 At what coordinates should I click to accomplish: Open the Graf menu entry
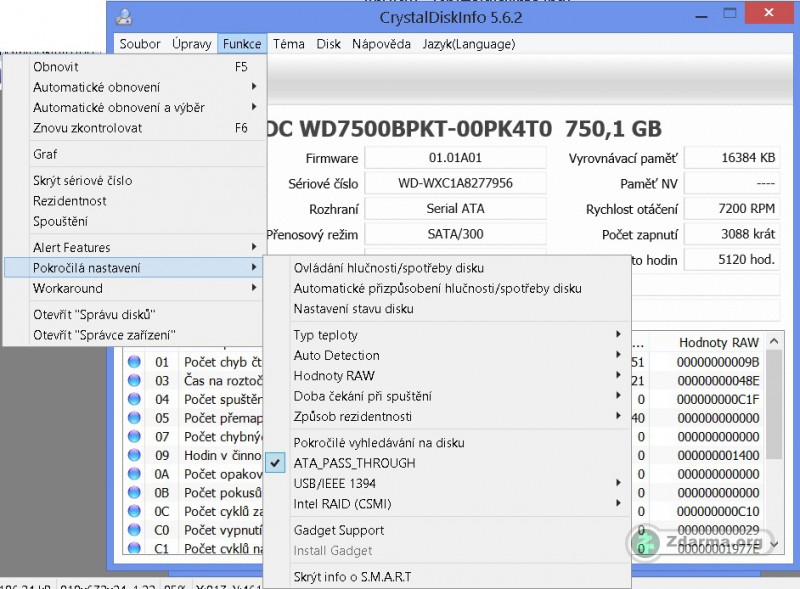click(x=135, y=154)
